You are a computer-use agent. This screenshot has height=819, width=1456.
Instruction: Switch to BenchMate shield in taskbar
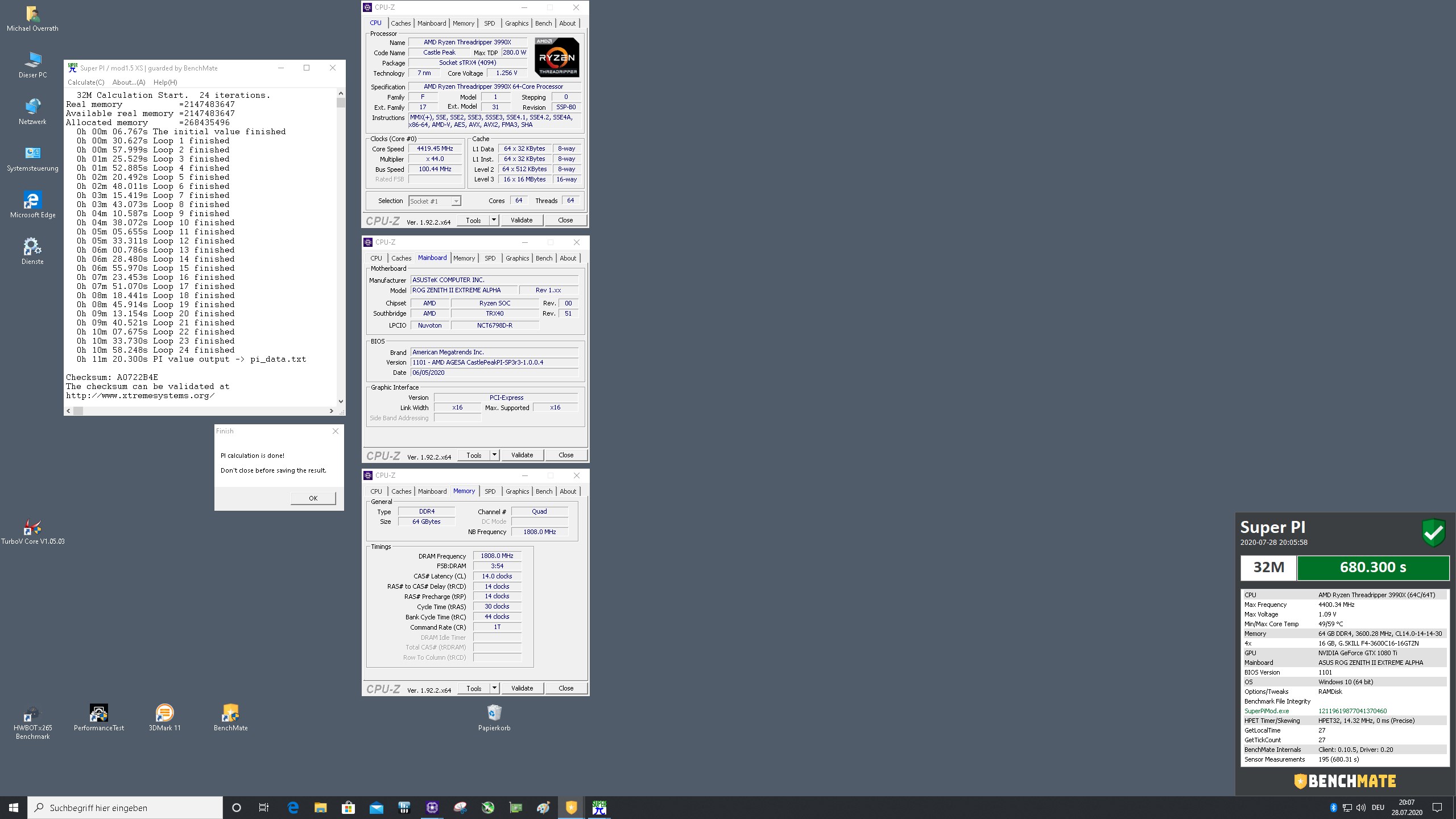pyautogui.click(x=571, y=808)
